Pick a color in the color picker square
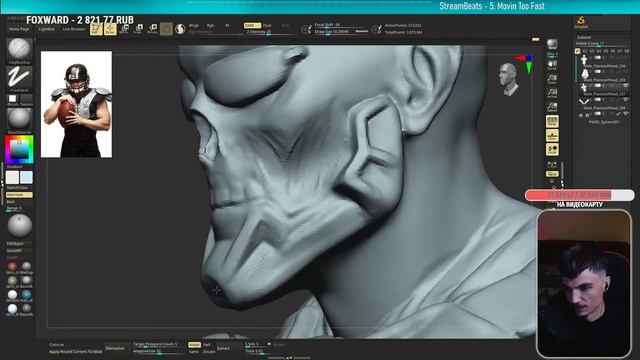Viewport: 640px width, 360px height. [19, 149]
